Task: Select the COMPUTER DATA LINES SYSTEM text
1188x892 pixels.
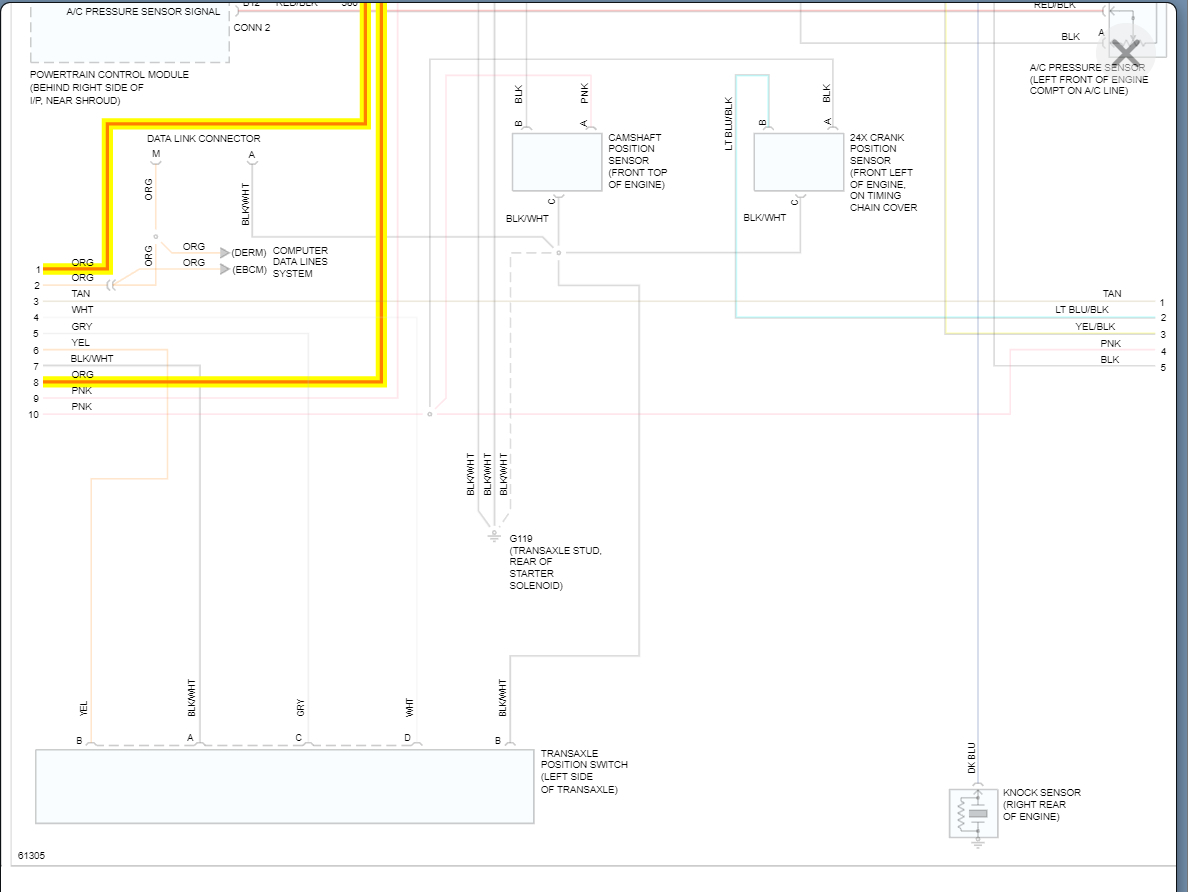Action: [300, 261]
